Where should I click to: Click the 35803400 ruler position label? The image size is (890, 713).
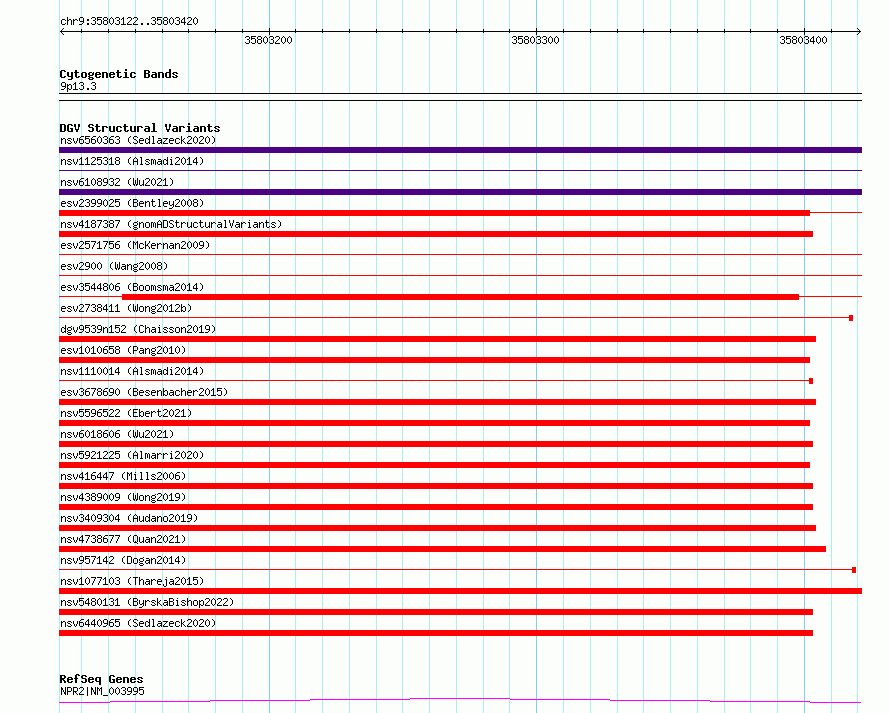(x=803, y=40)
